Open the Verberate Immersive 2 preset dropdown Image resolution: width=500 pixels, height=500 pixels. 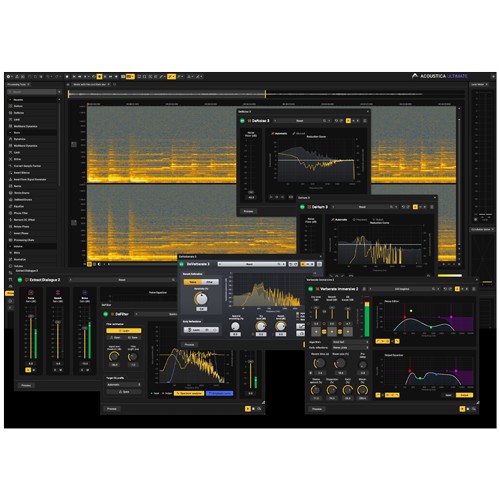402,289
